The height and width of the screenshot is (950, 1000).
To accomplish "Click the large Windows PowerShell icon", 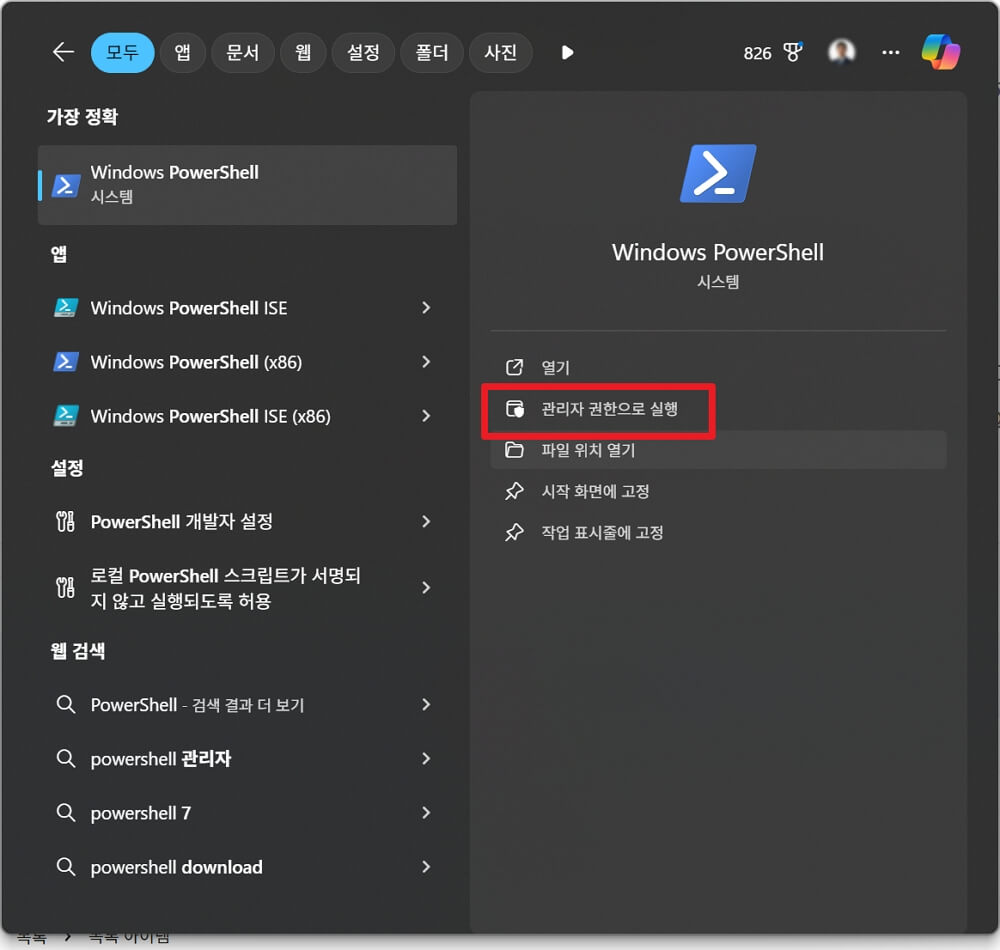I will click(x=718, y=173).
